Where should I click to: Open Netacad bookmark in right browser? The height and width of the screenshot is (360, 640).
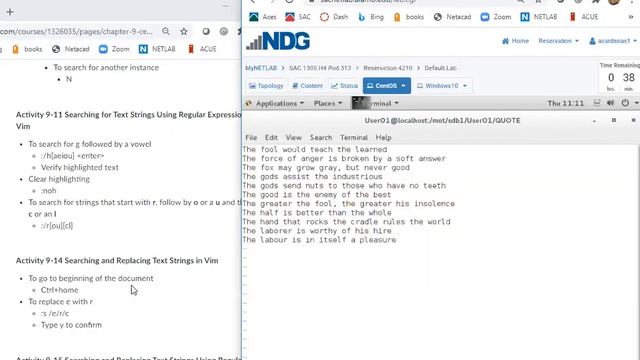pyautogui.click(x=452, y=17)
